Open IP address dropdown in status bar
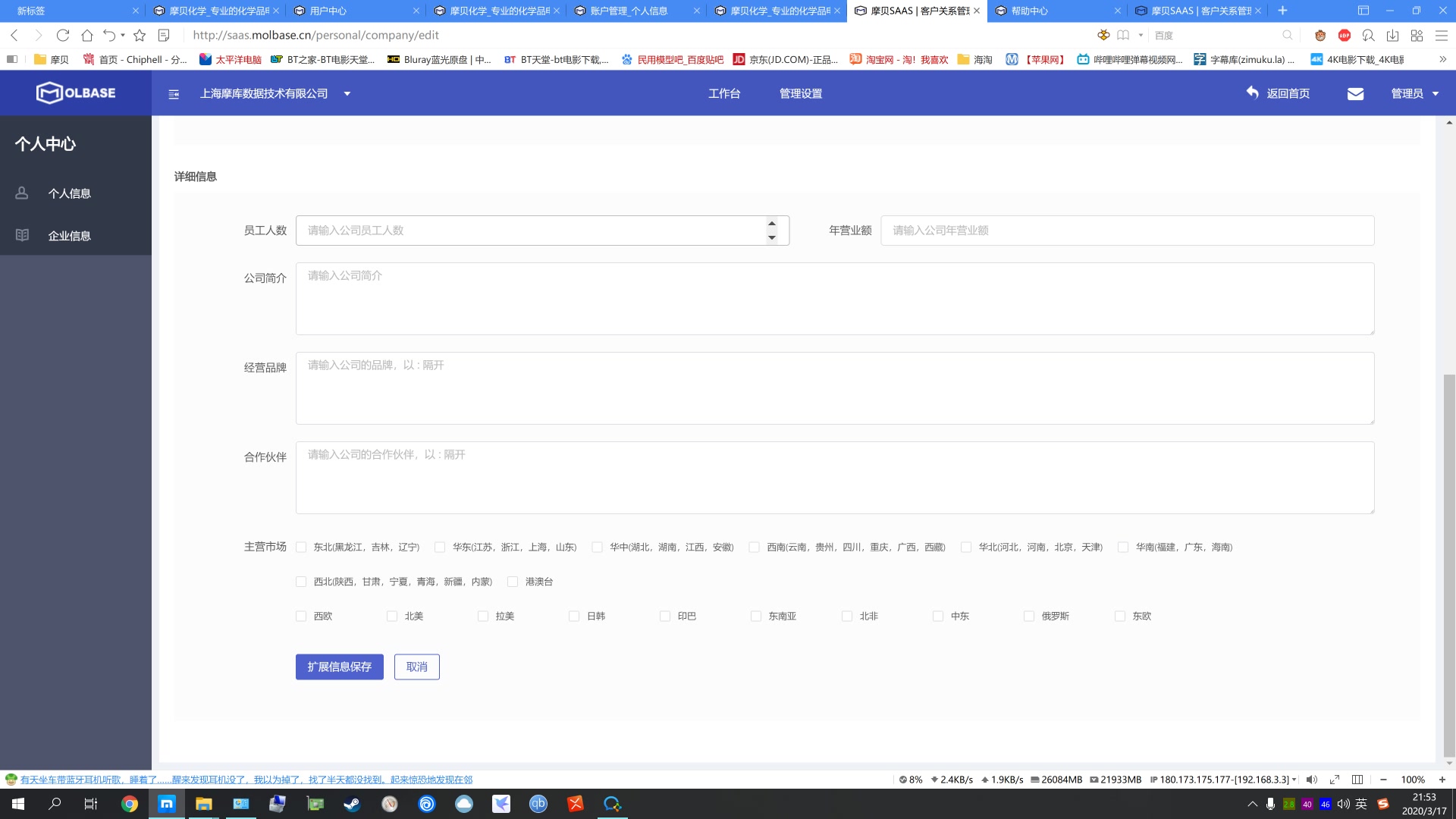 [1294, 780]
